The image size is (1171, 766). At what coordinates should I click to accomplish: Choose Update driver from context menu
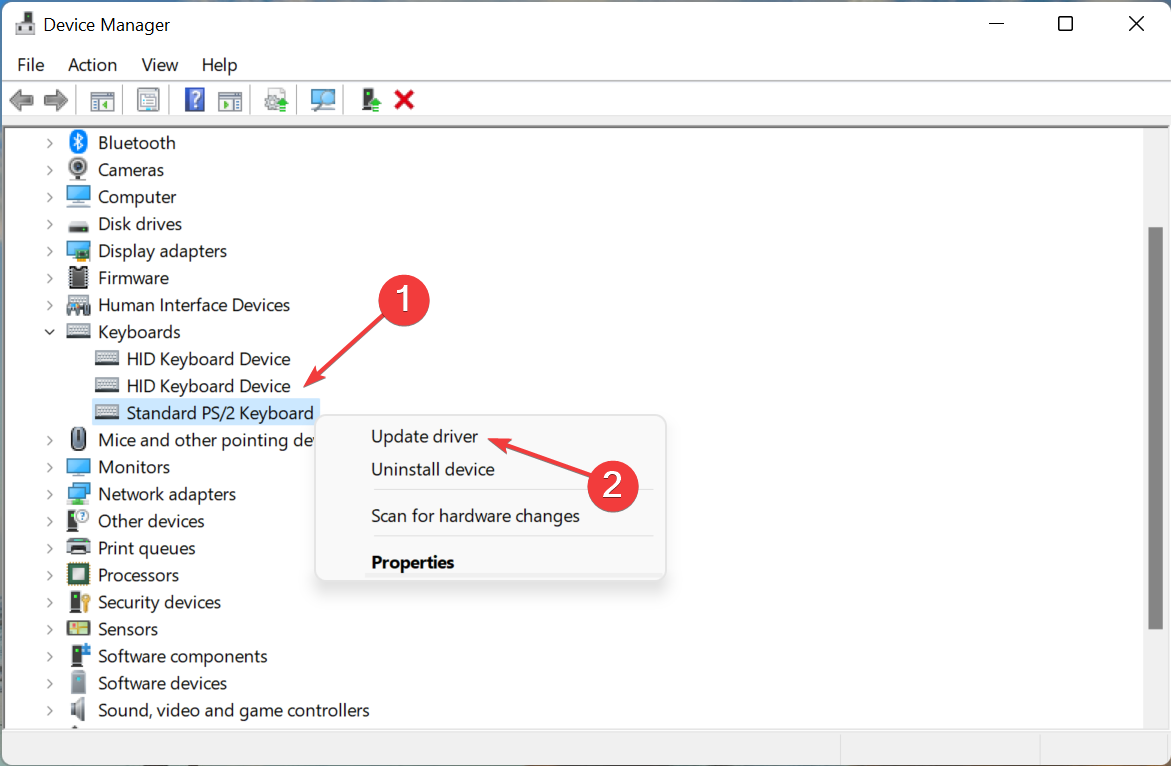coord(424,436)
